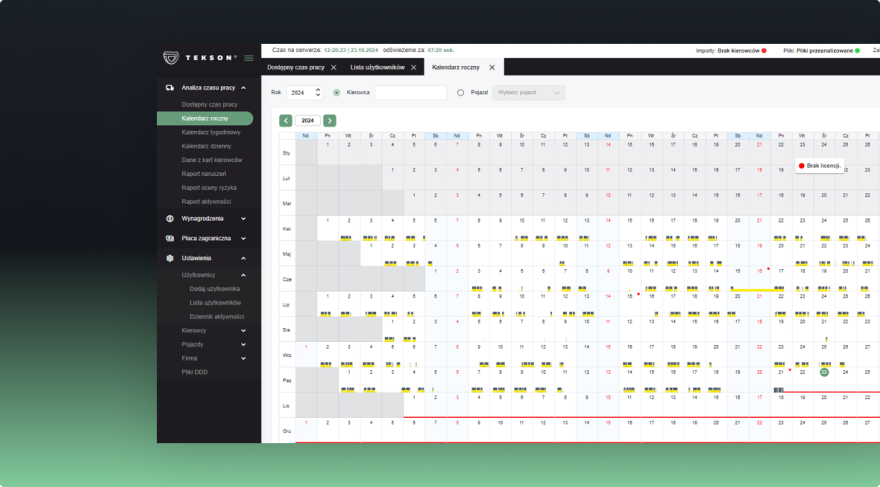Switch to the Lista użytkowników tab
The image size is (880, 487).
pyautogui.click(x=377, y=67)
